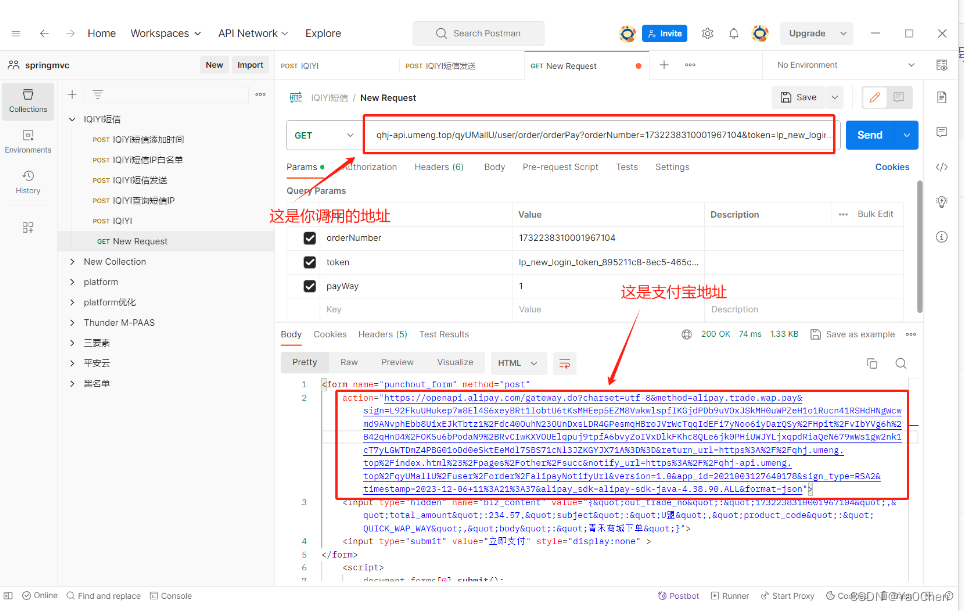Switch to the request Body tab

click(x=494, y=167)
